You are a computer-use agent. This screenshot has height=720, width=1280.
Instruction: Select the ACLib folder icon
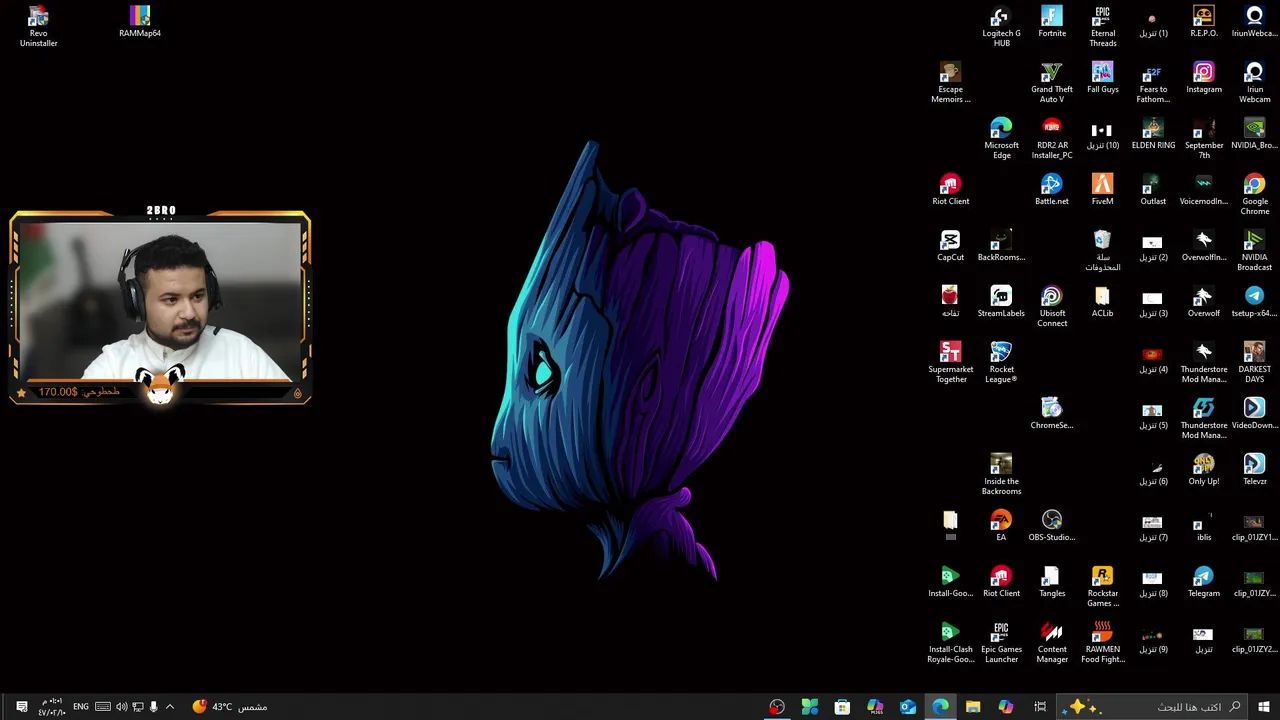click(1102, 302)
